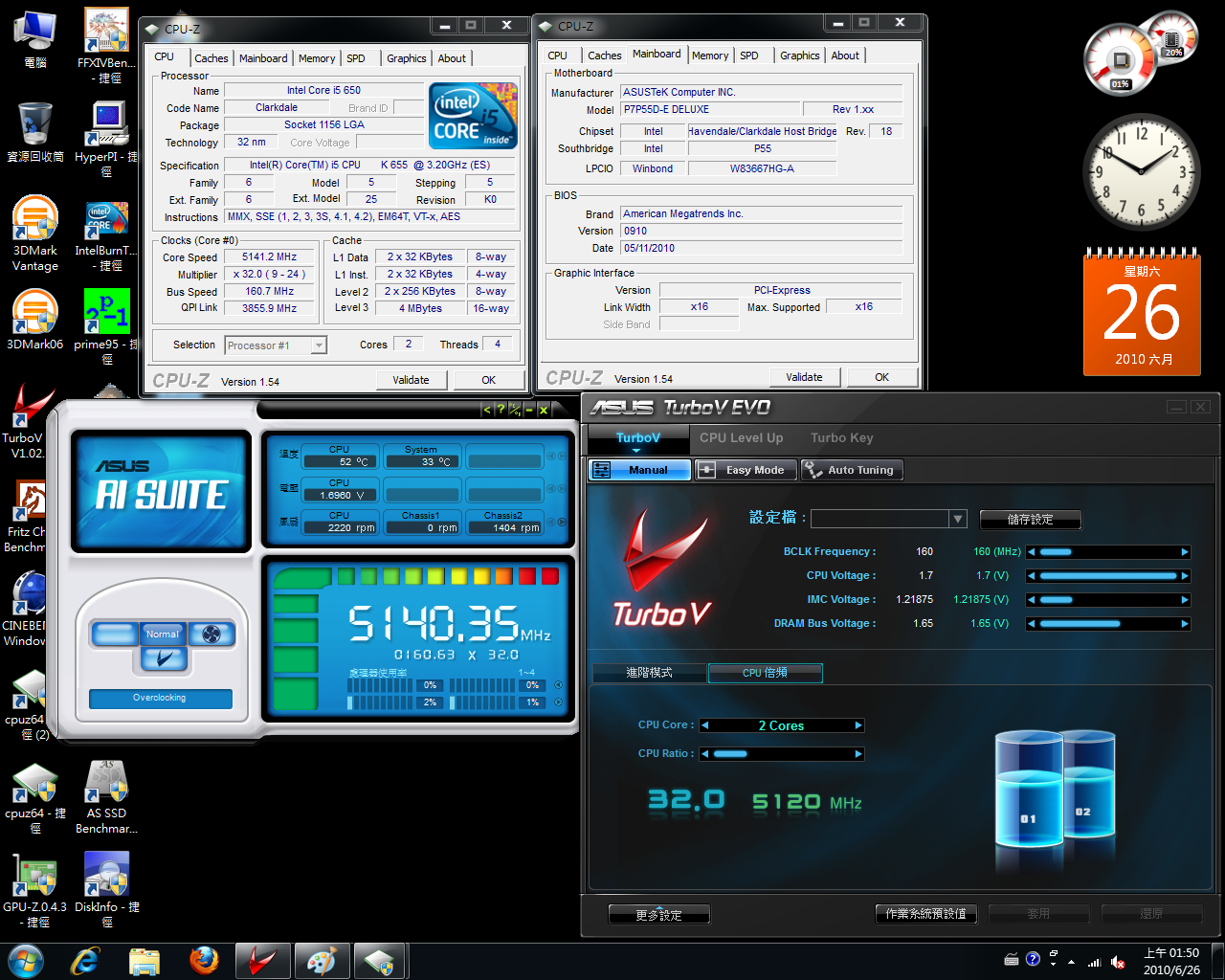
Task: Click the fan icon button in AI Suite
Action: pyautogui.click(x=212, y=634)
